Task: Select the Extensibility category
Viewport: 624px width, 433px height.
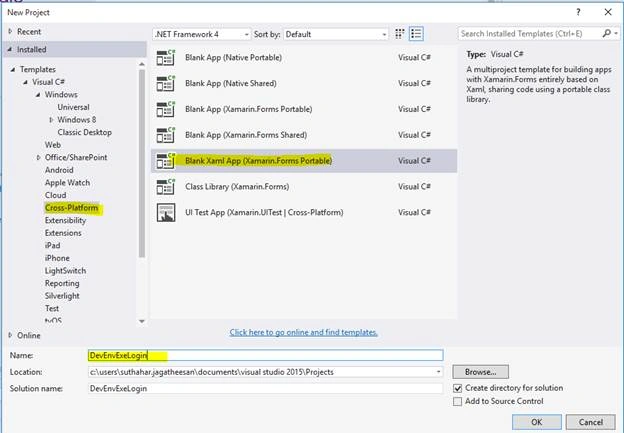Action: point(65,220)
